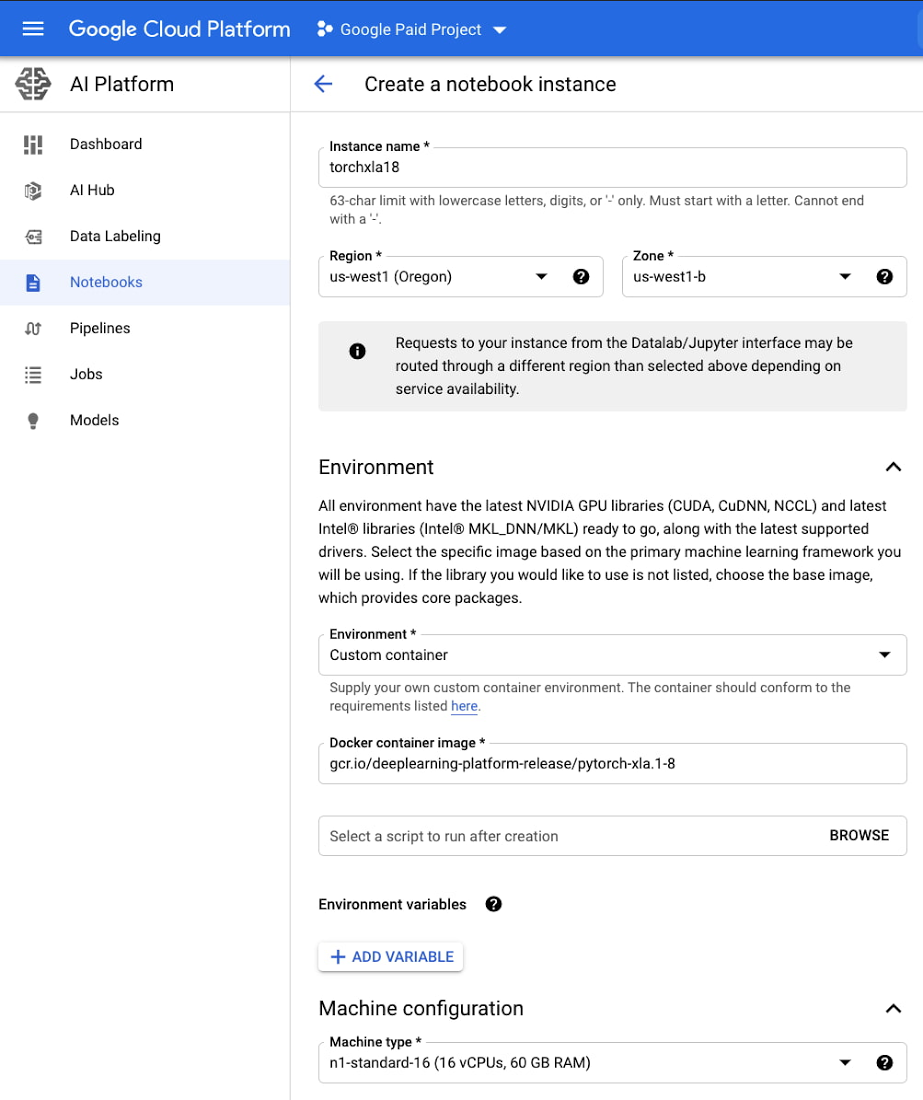
Task: Click the Environment variables help icon
Action: pos(494,904)
